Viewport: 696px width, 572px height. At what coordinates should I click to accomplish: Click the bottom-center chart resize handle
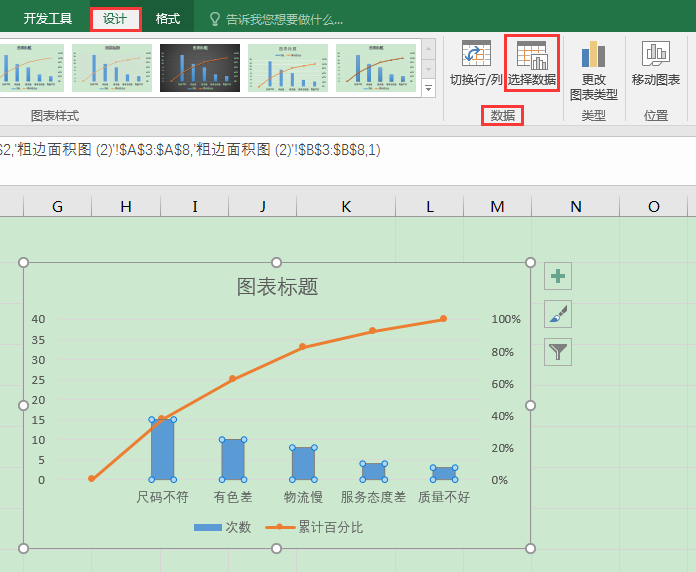[276, 548]
